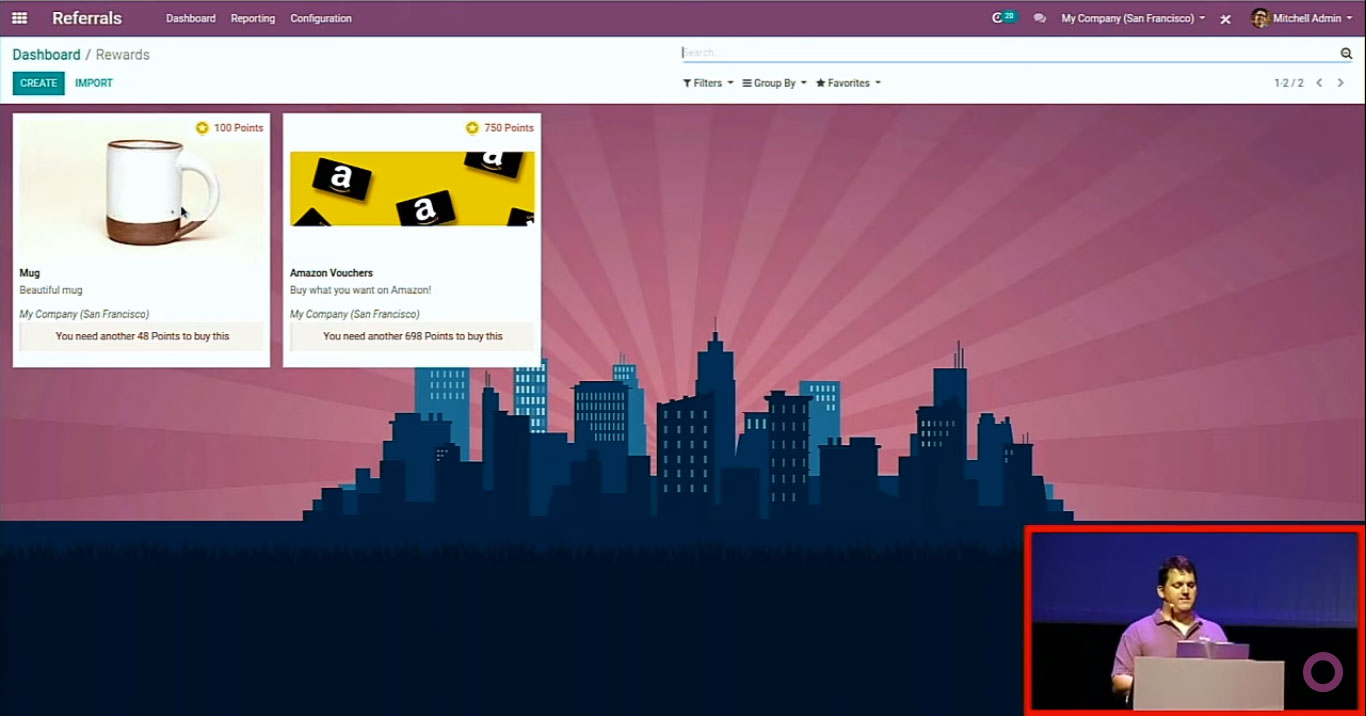Expand the My Company (San Francisco) switcher

point(1133,18)
